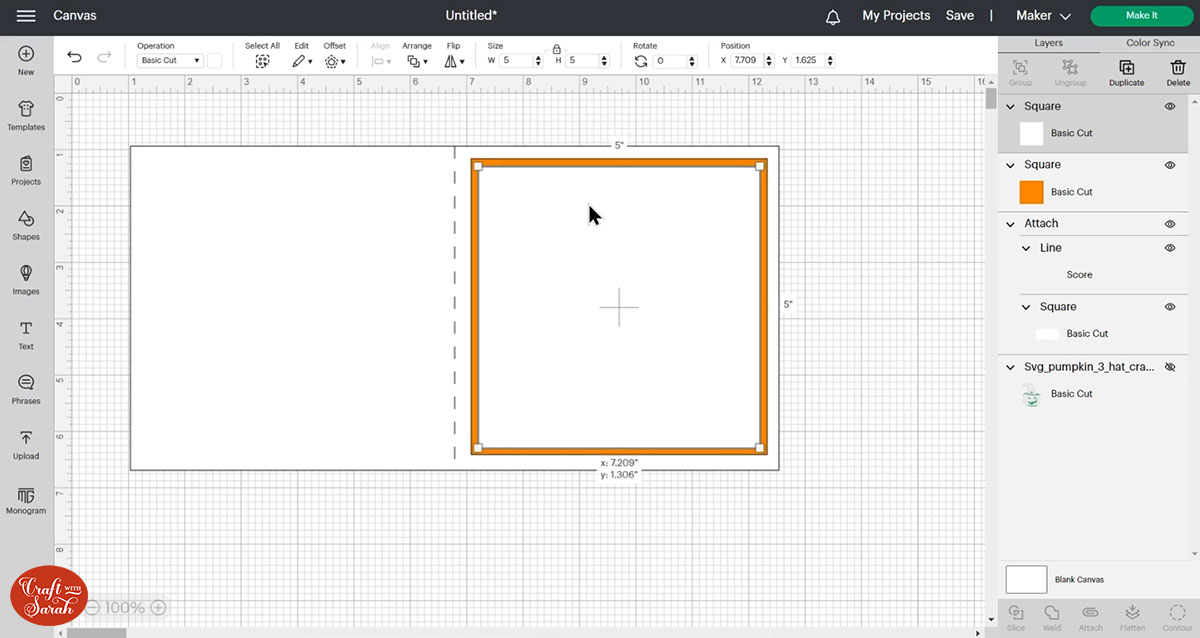This screenshot has height=638, width=1200.
Task: Open the Monogram tool
Action: [26, 500]
